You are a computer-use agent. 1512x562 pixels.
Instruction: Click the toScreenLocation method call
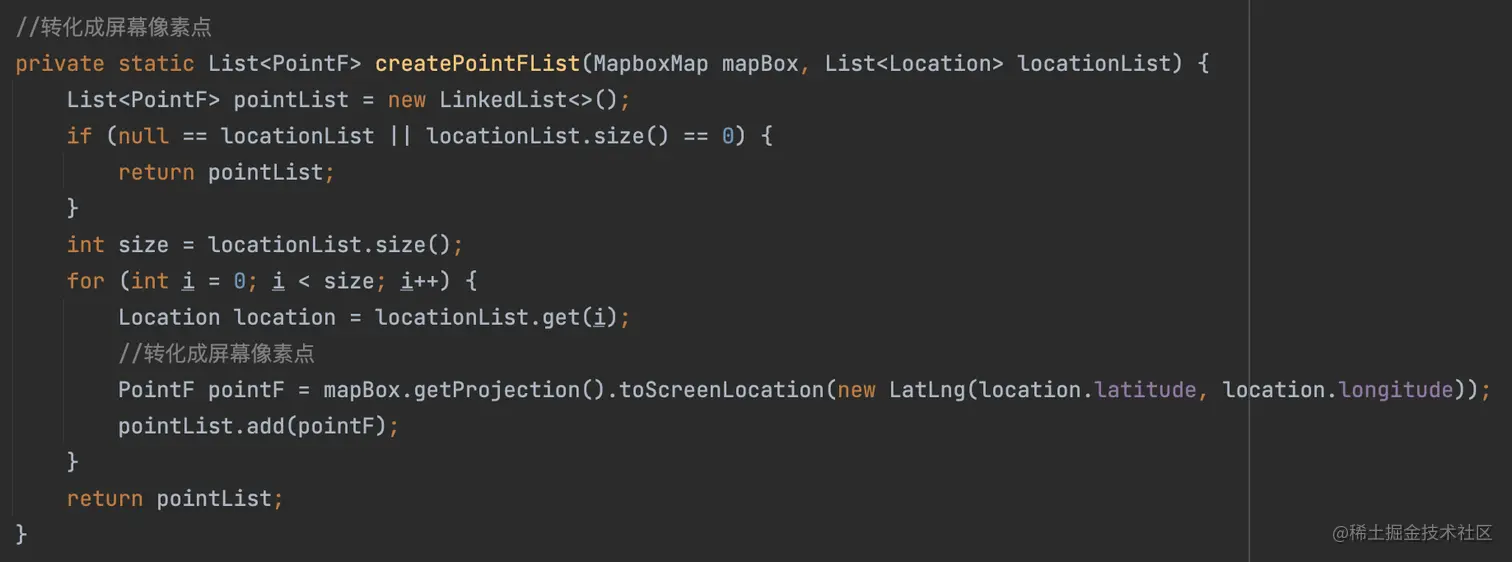click(x=722, y=389)
